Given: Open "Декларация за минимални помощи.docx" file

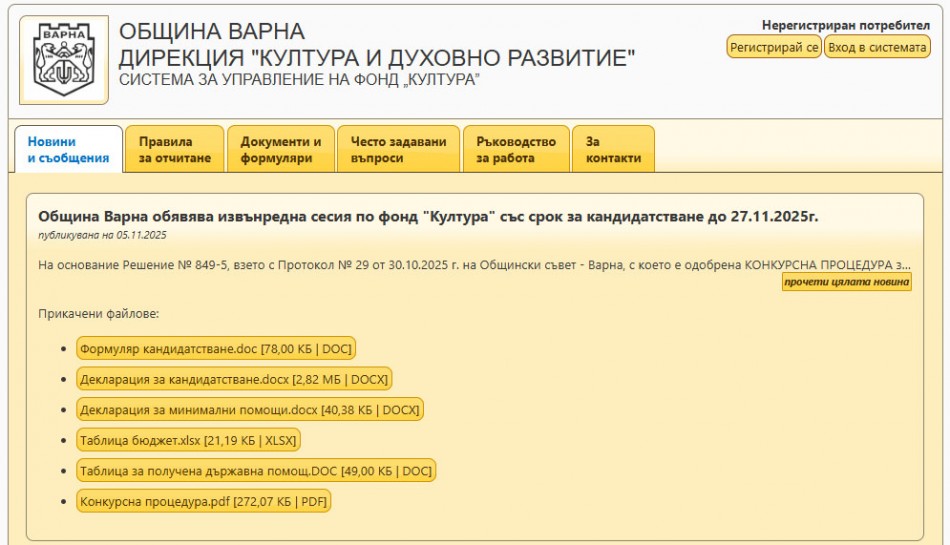Looking at the screenshot, I should point(250,410).
